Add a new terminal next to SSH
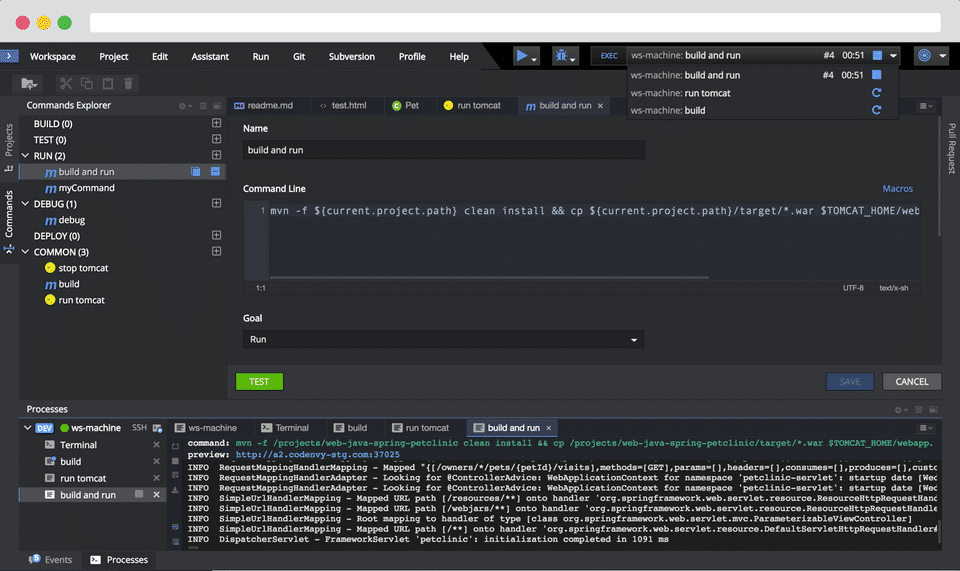The height and width of the screenshot is (571, 960). tap(157, 428)
